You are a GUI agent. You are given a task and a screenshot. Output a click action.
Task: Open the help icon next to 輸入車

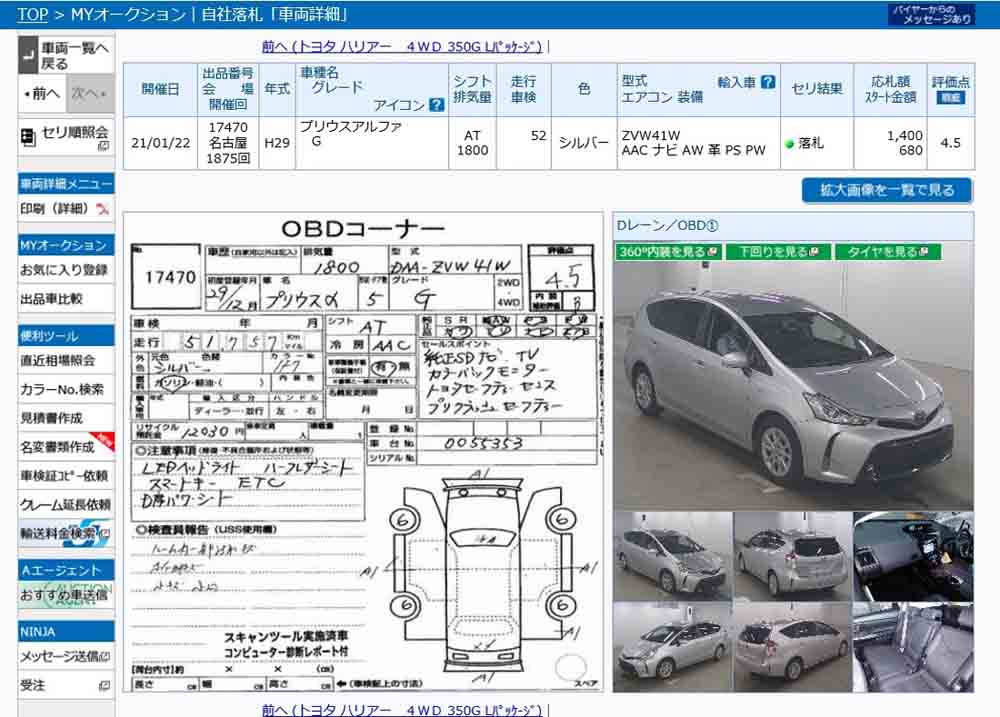(768, 82)
